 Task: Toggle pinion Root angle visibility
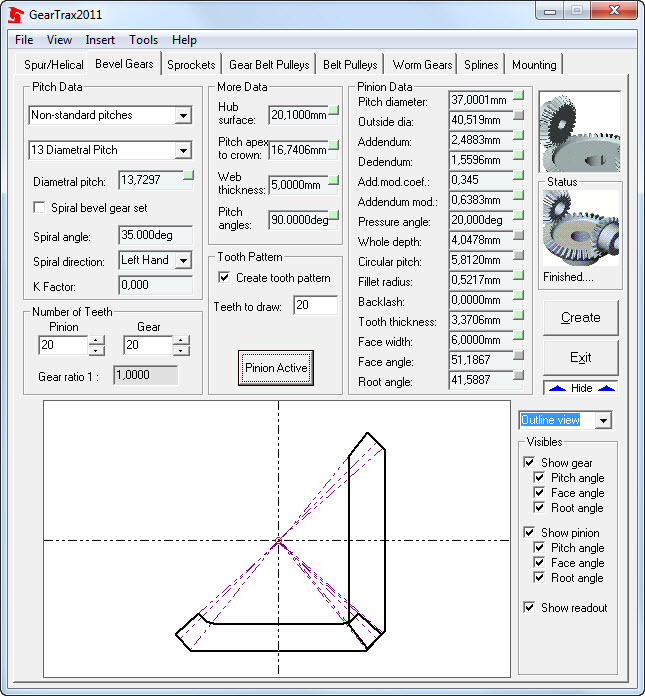pyautogui.click(x=539, y=577)
